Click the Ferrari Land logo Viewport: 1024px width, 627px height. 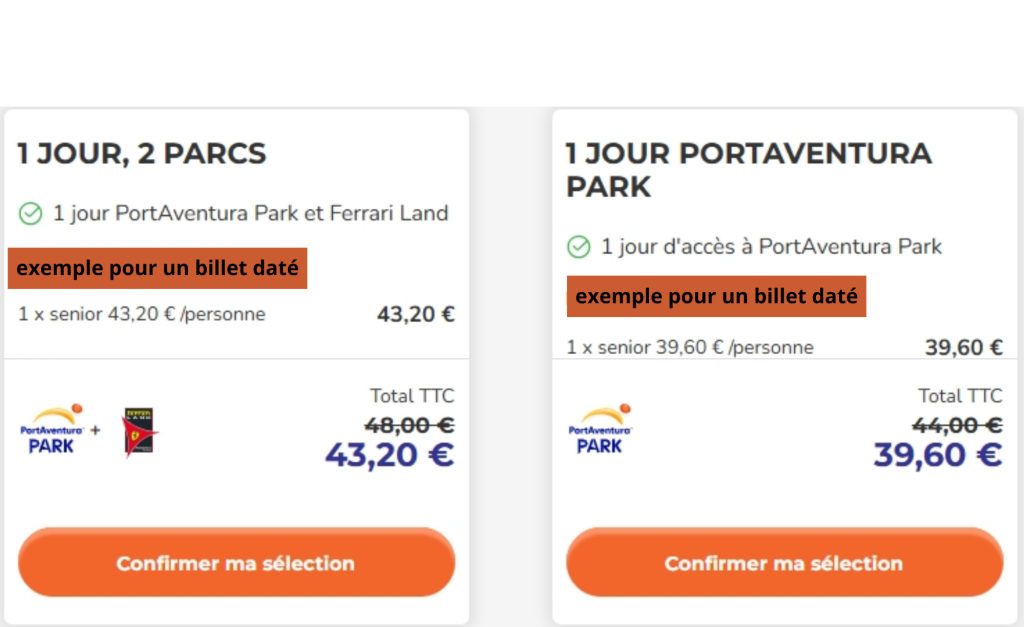pos(140,432)
